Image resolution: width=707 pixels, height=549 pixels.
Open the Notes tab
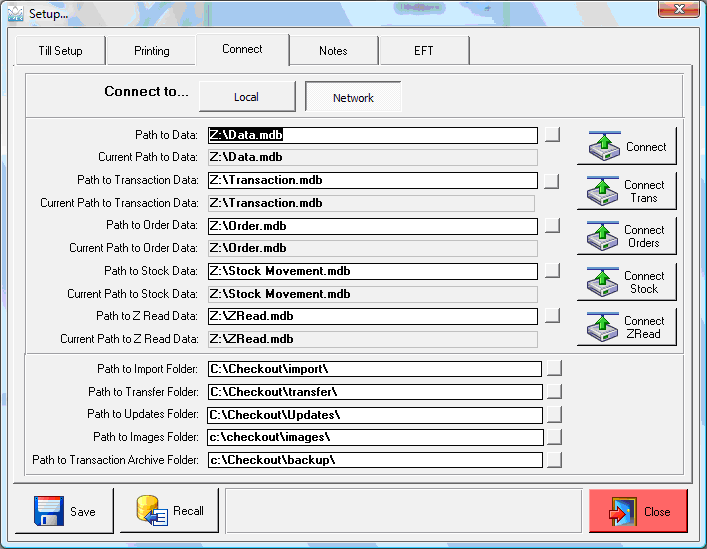[x=333, y=51]
